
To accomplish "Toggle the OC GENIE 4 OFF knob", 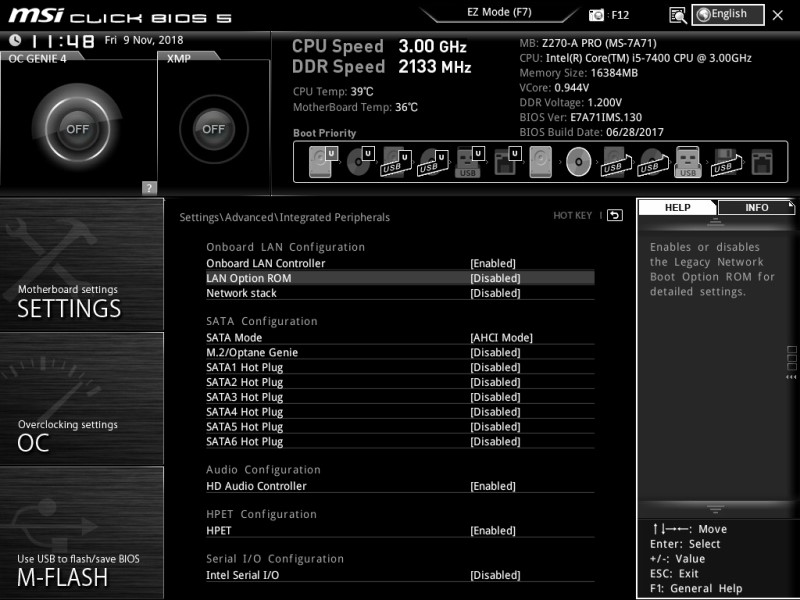I will [77, 129].
